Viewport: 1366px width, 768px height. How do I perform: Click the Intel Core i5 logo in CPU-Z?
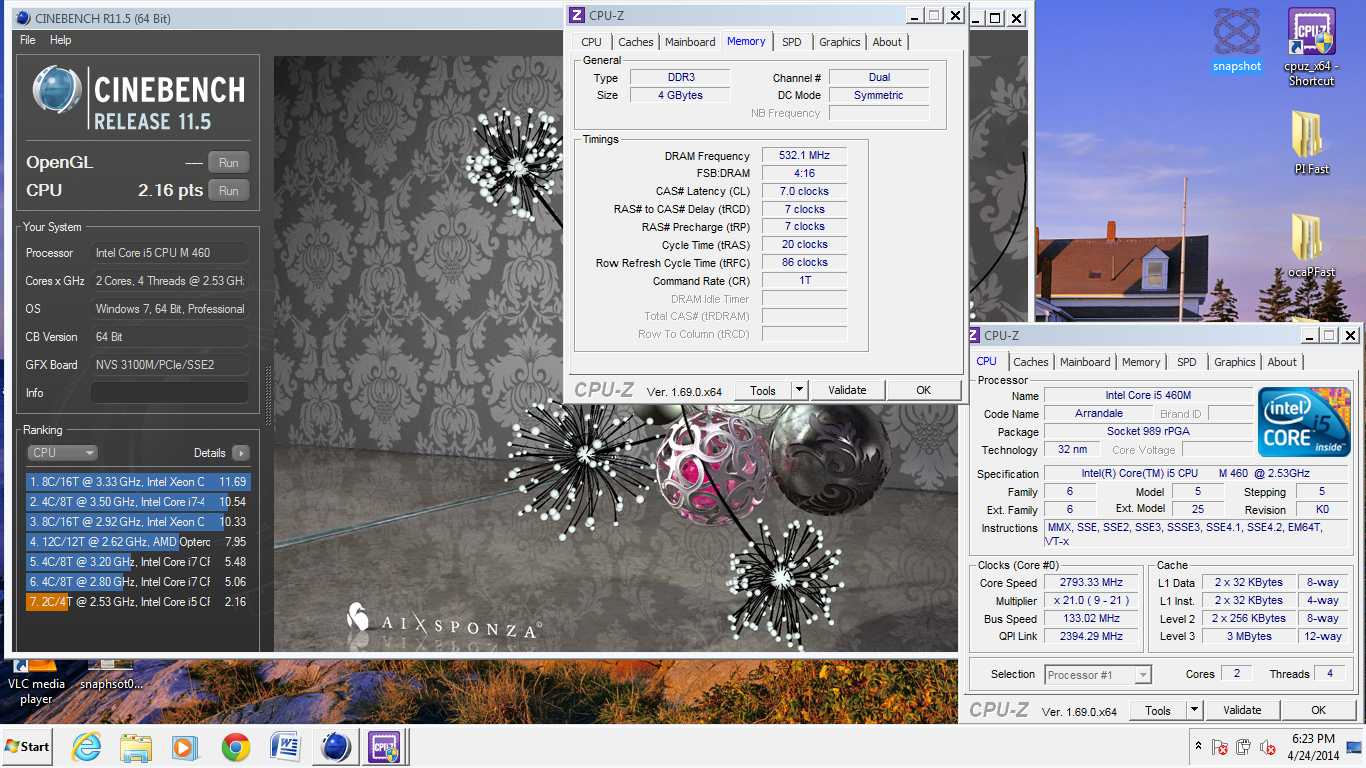[x=1304, y=422]
